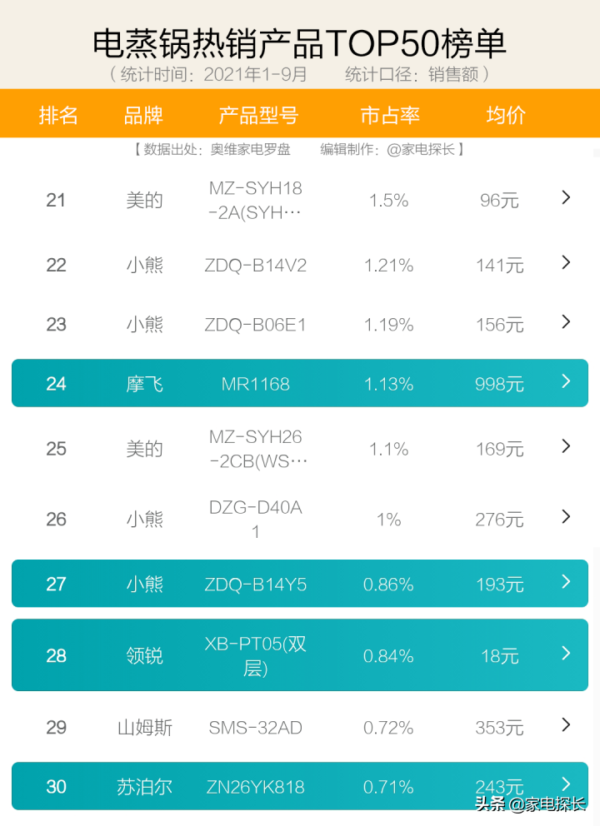Select rank 28 领锐 highlighted row

click(300, 655)
